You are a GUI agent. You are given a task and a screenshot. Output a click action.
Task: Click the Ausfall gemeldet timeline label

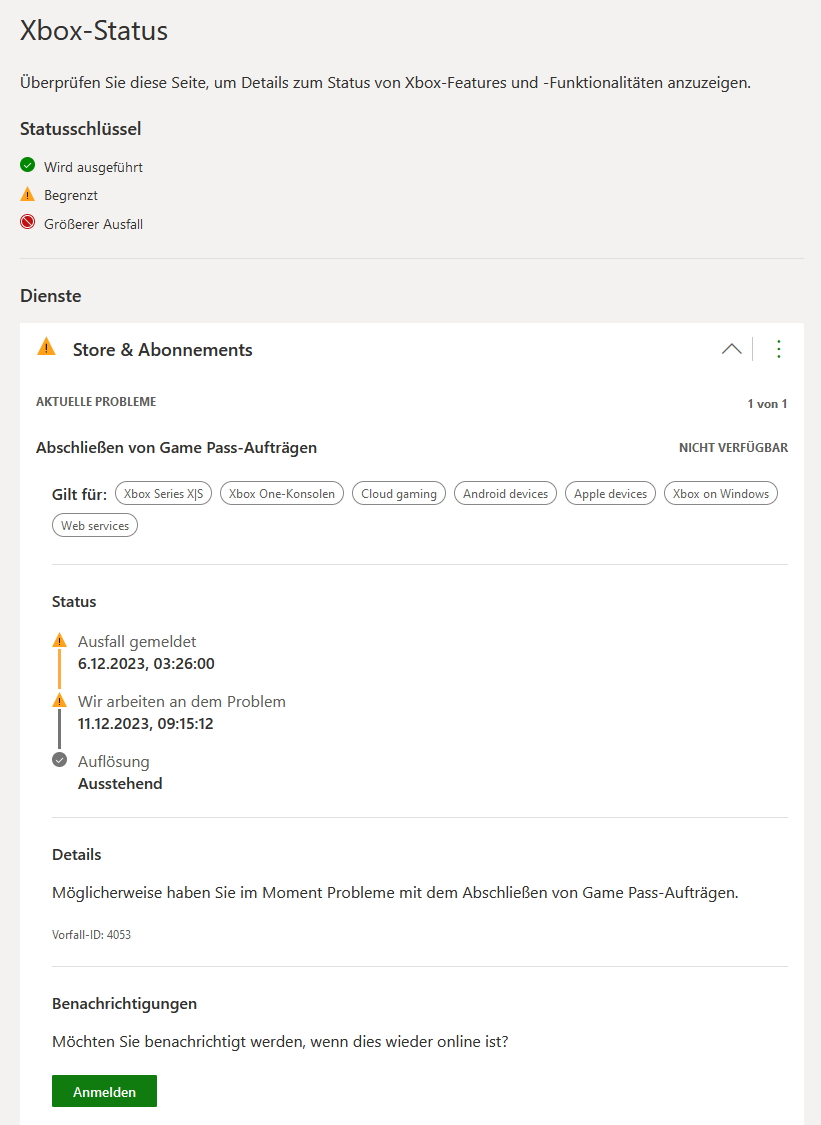pos(137,641)
